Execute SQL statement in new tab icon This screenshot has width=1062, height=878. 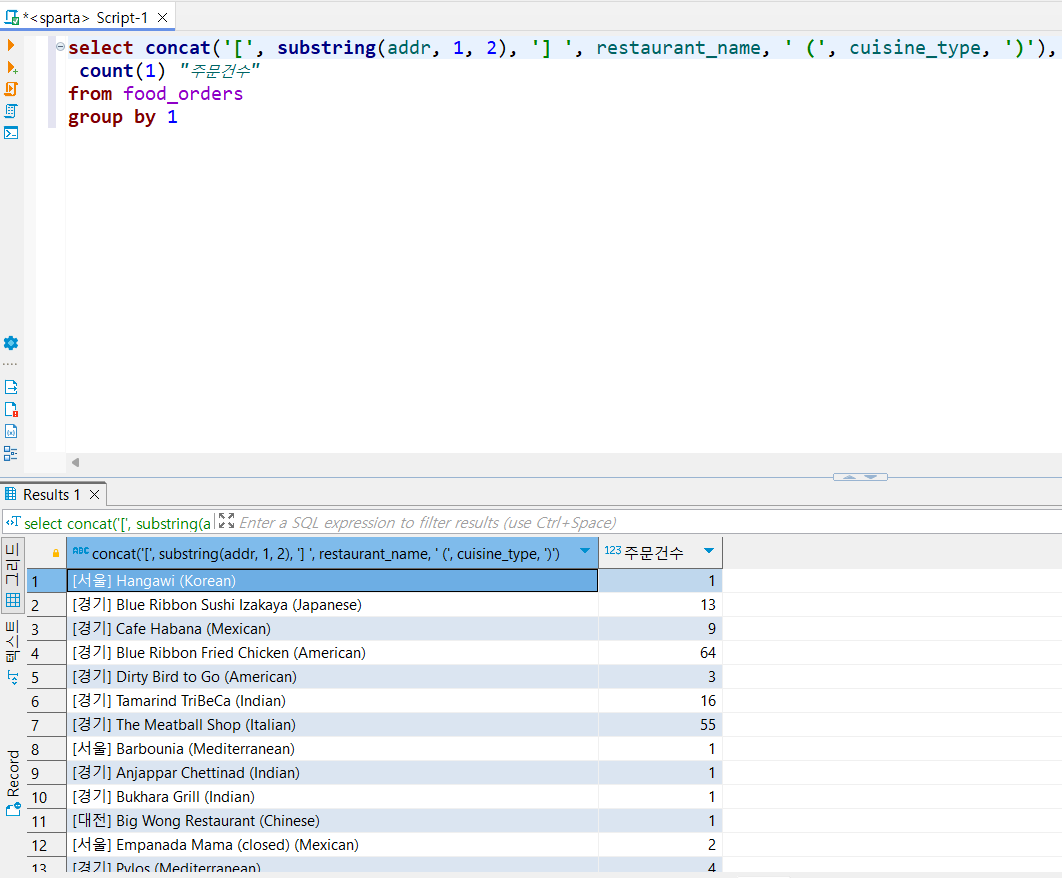pyautogui.click(x=12, y=67)
